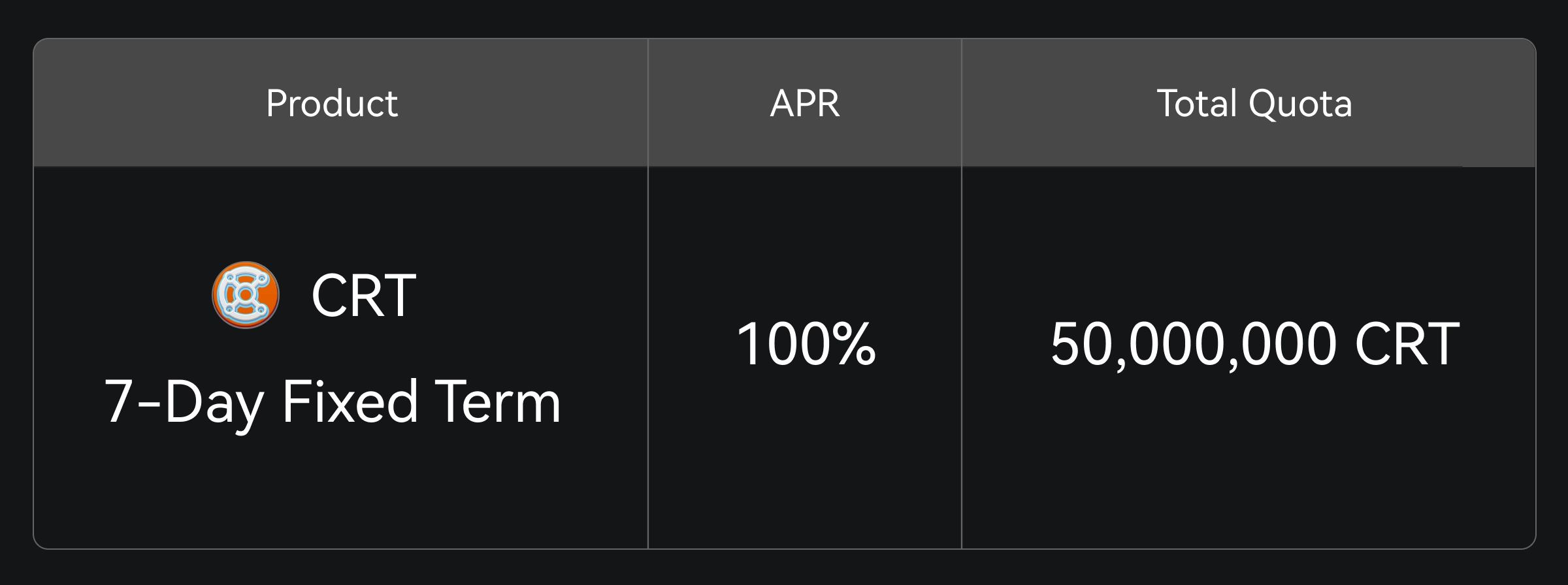This screenshot has height=585, width=1568.
Task: Select the 50,000,000 quota number
Action: (x=1193, y=344)
